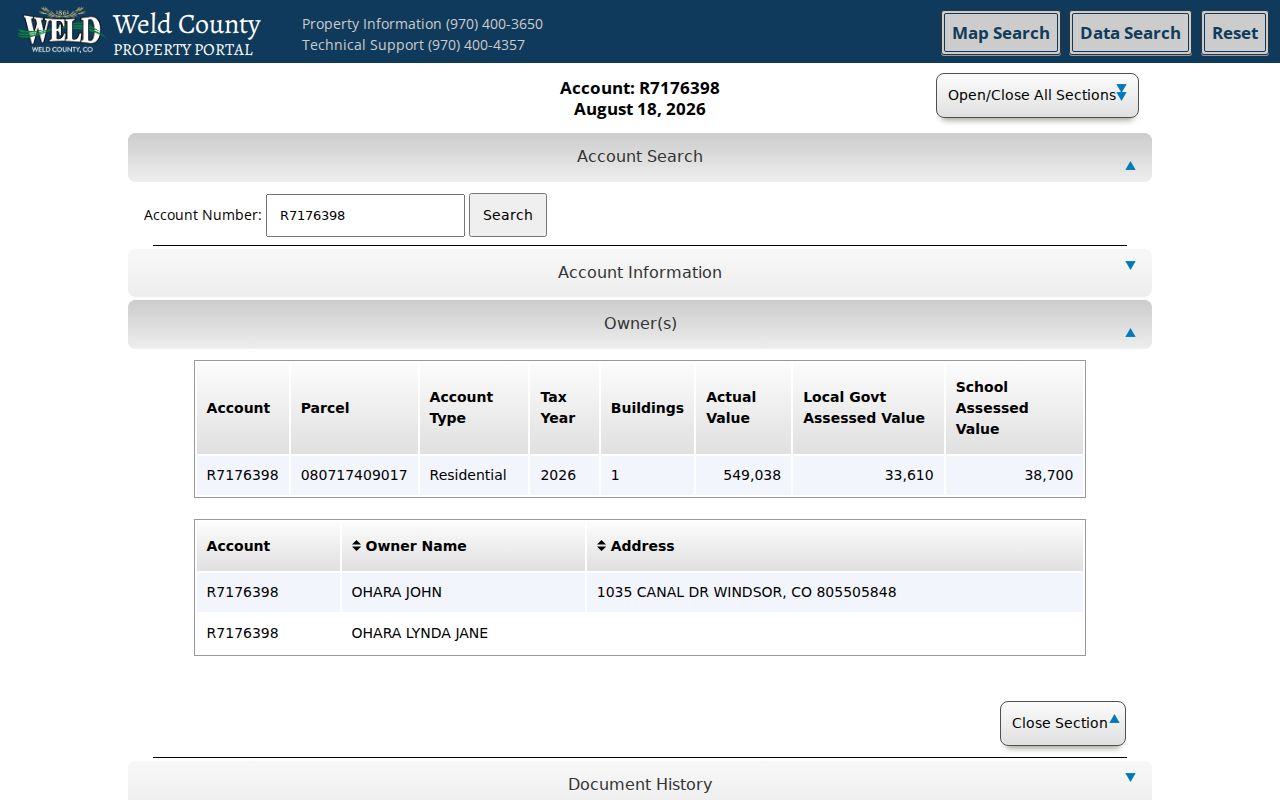Open the Data Search page
Viewport: 1280px width, 800px height.
click(x=1130, y=33)
